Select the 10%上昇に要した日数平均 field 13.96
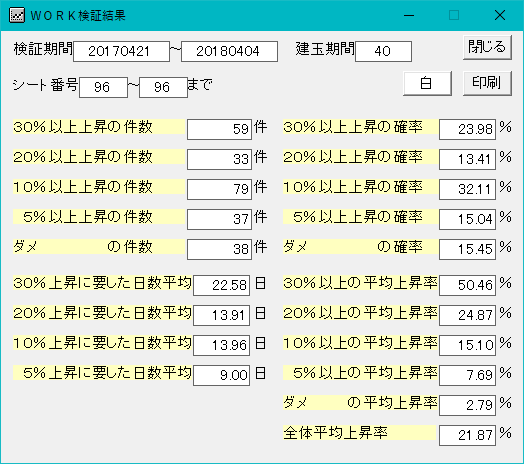Screen dimensions: 524x464 pos(221,345)
